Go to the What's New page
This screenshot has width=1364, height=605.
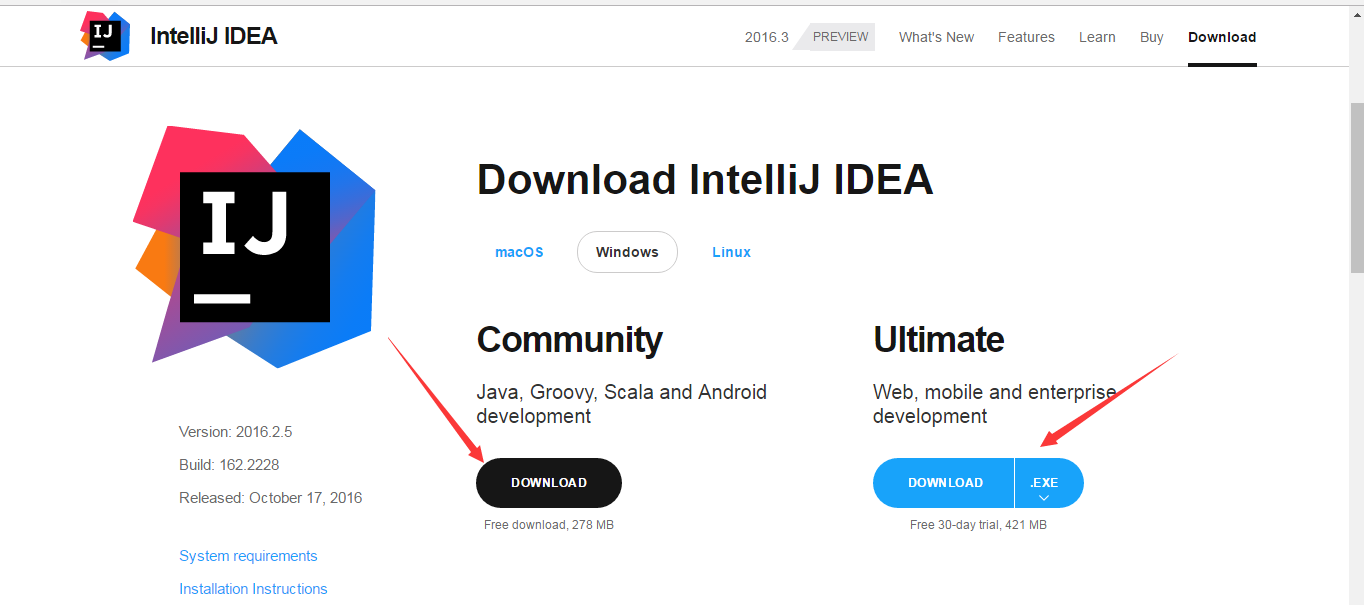(936, 37)
